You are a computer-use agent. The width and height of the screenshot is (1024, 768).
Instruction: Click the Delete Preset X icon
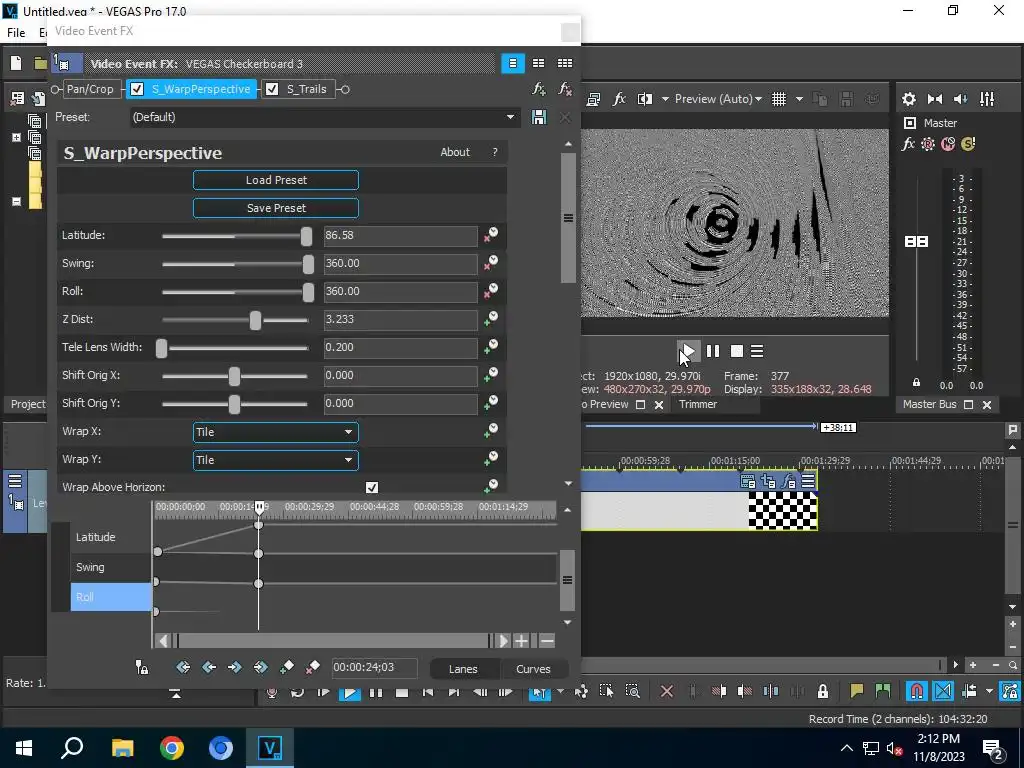(565, 118)
